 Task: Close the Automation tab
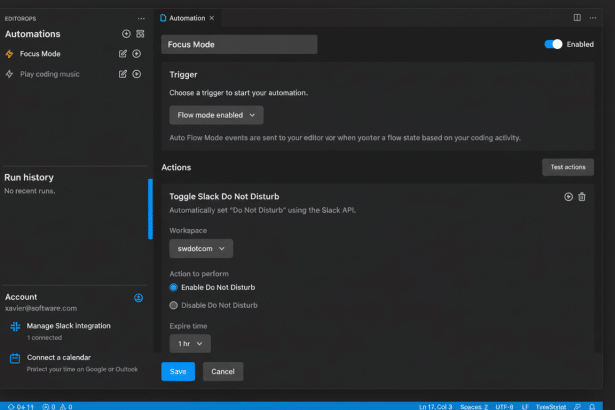212,18
